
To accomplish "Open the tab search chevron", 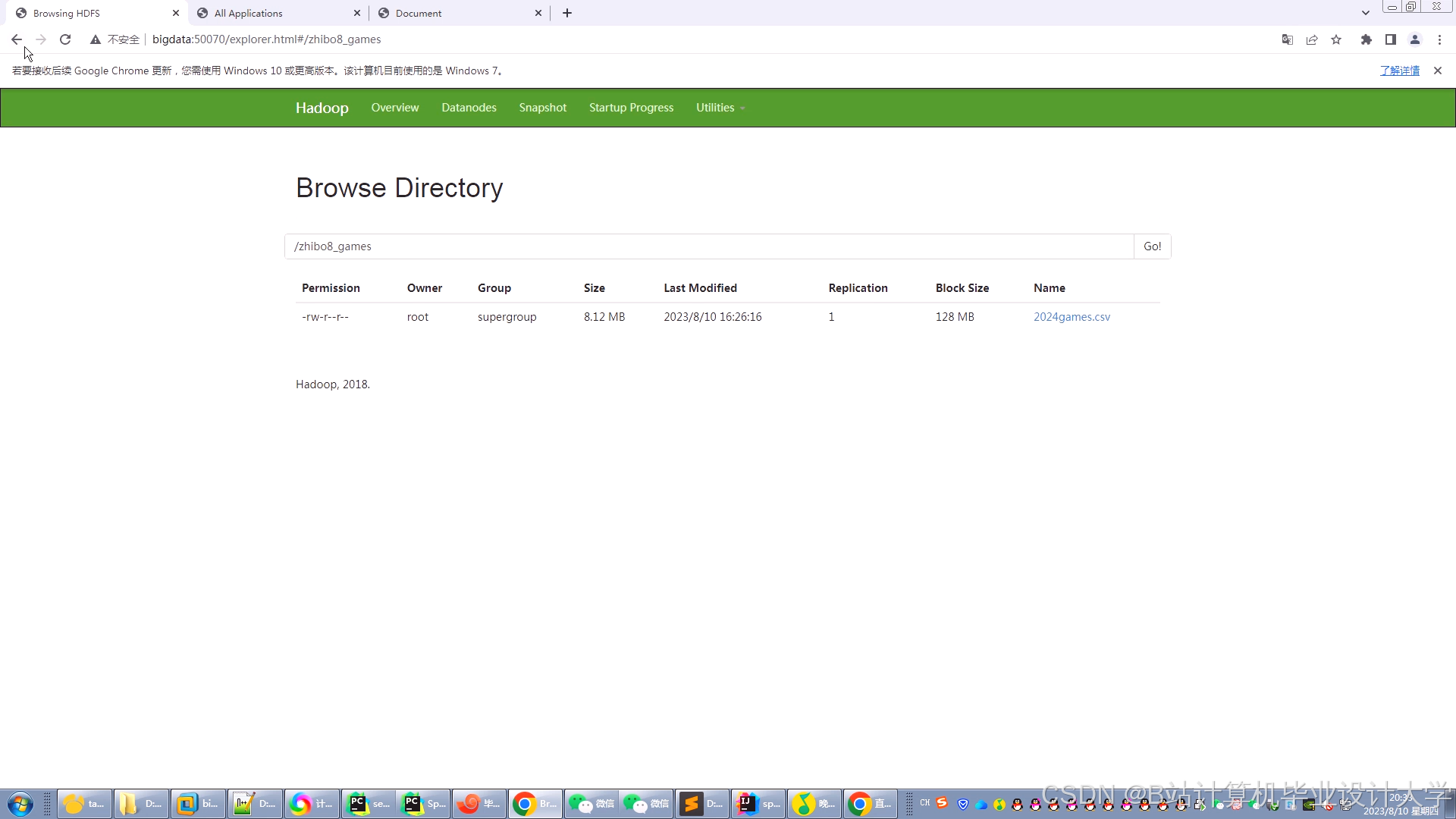I will click(x=1365, y=13).
